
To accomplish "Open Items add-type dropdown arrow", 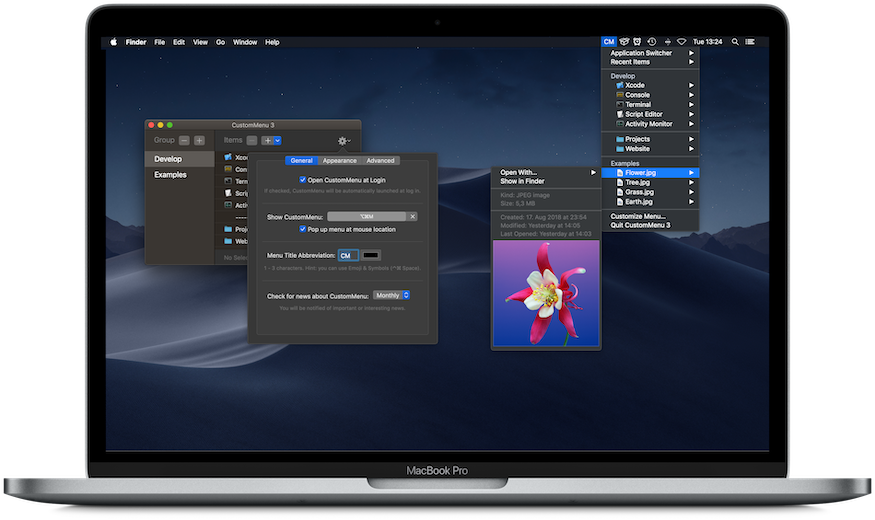I will pos(277,141).
